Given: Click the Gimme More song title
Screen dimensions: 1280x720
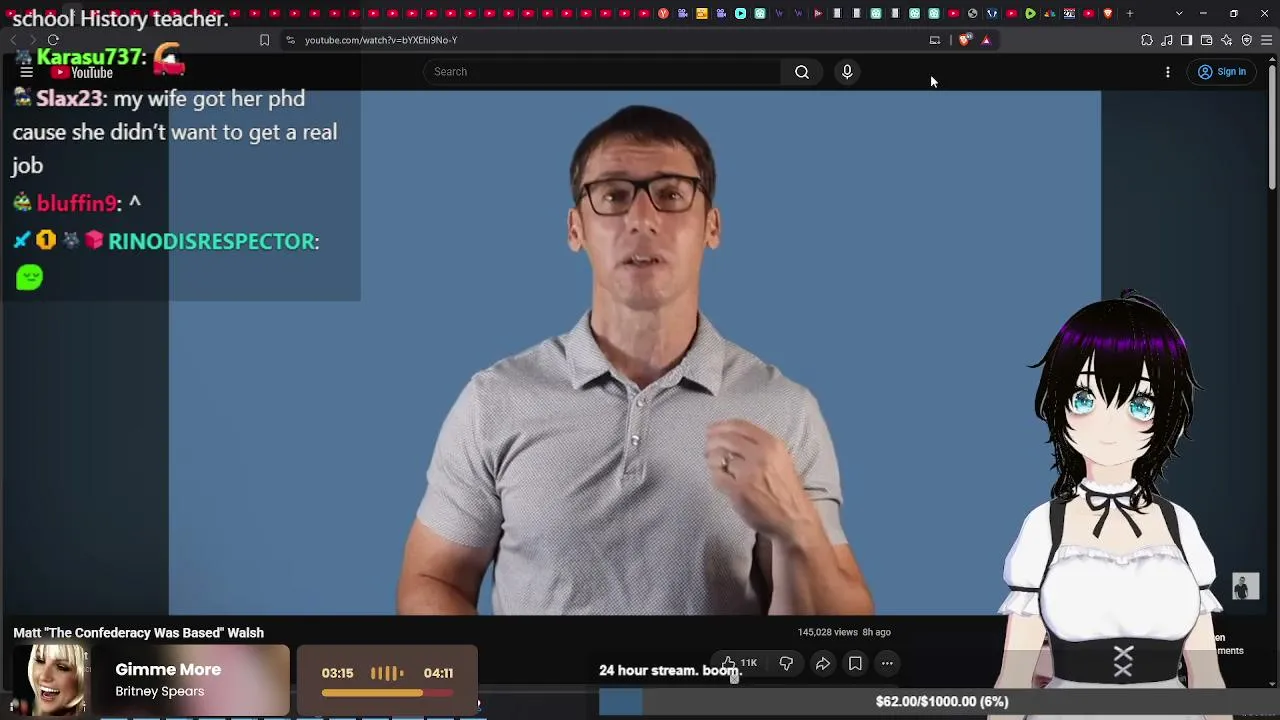Looking at the screenshot, I should click(x=168, y=670).
